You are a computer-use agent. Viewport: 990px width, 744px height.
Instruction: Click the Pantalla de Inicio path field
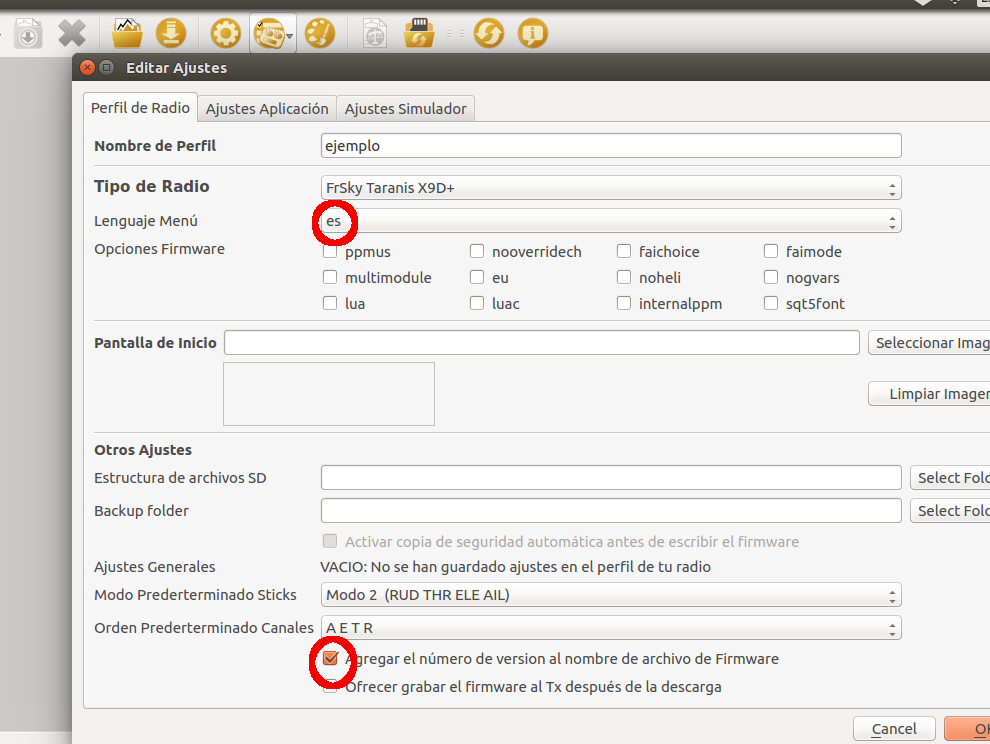pos(542,342)
